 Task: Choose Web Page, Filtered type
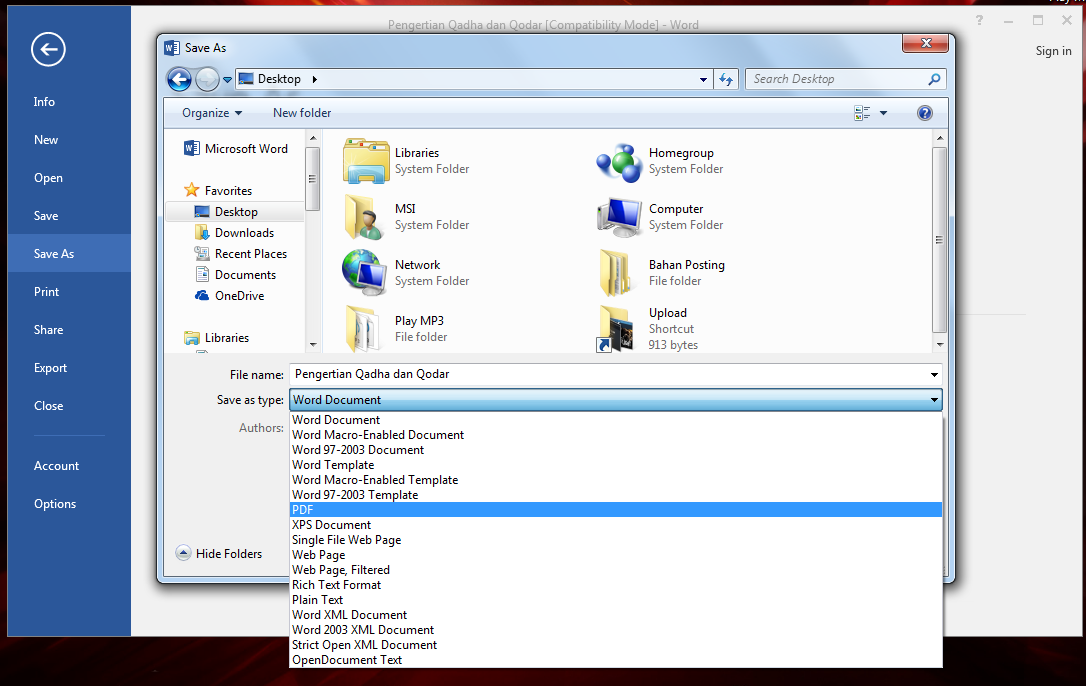(616, 570)
